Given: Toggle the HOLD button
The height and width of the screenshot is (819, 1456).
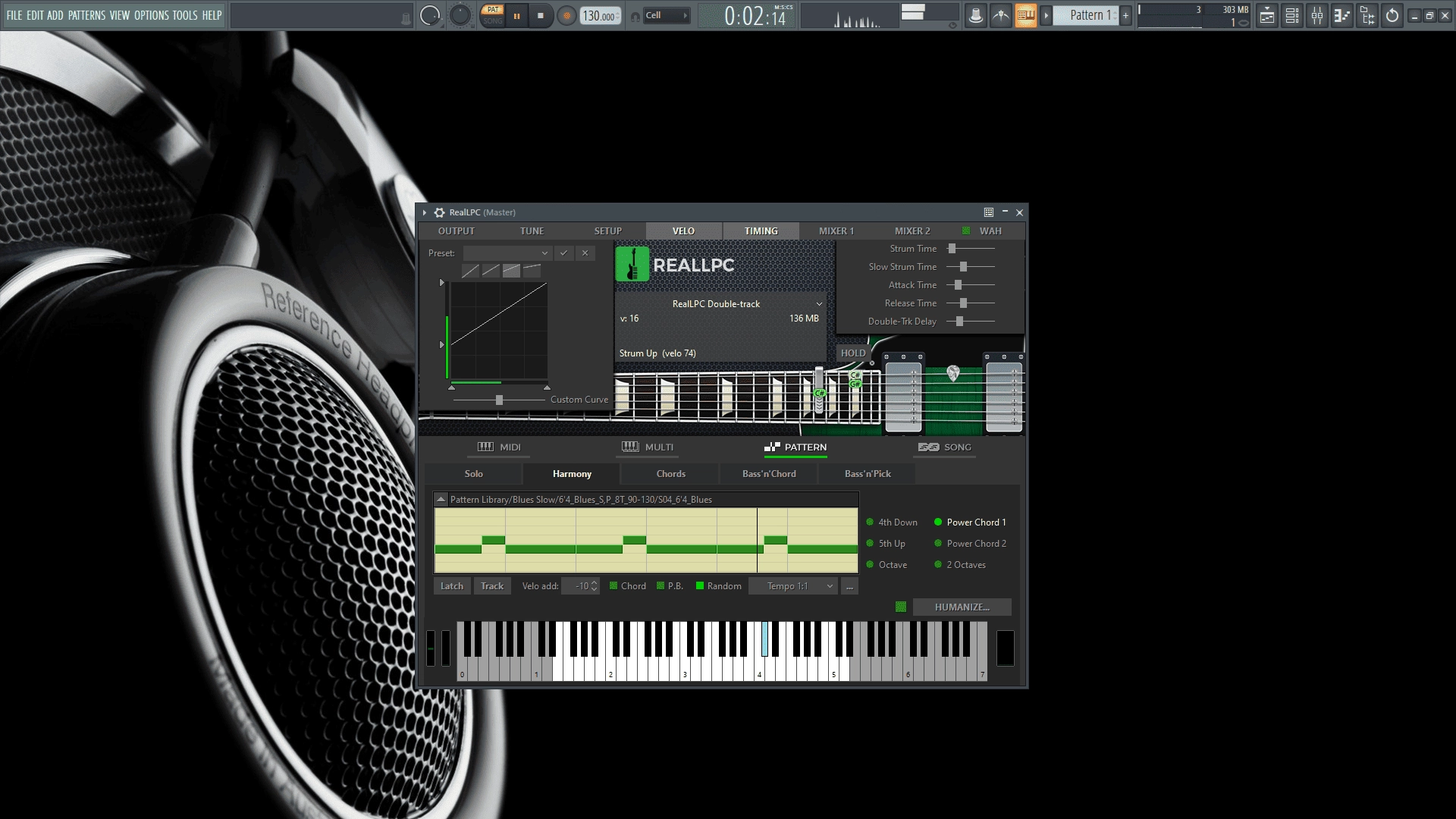Looking at the screenshot, I should click(852, 353).
